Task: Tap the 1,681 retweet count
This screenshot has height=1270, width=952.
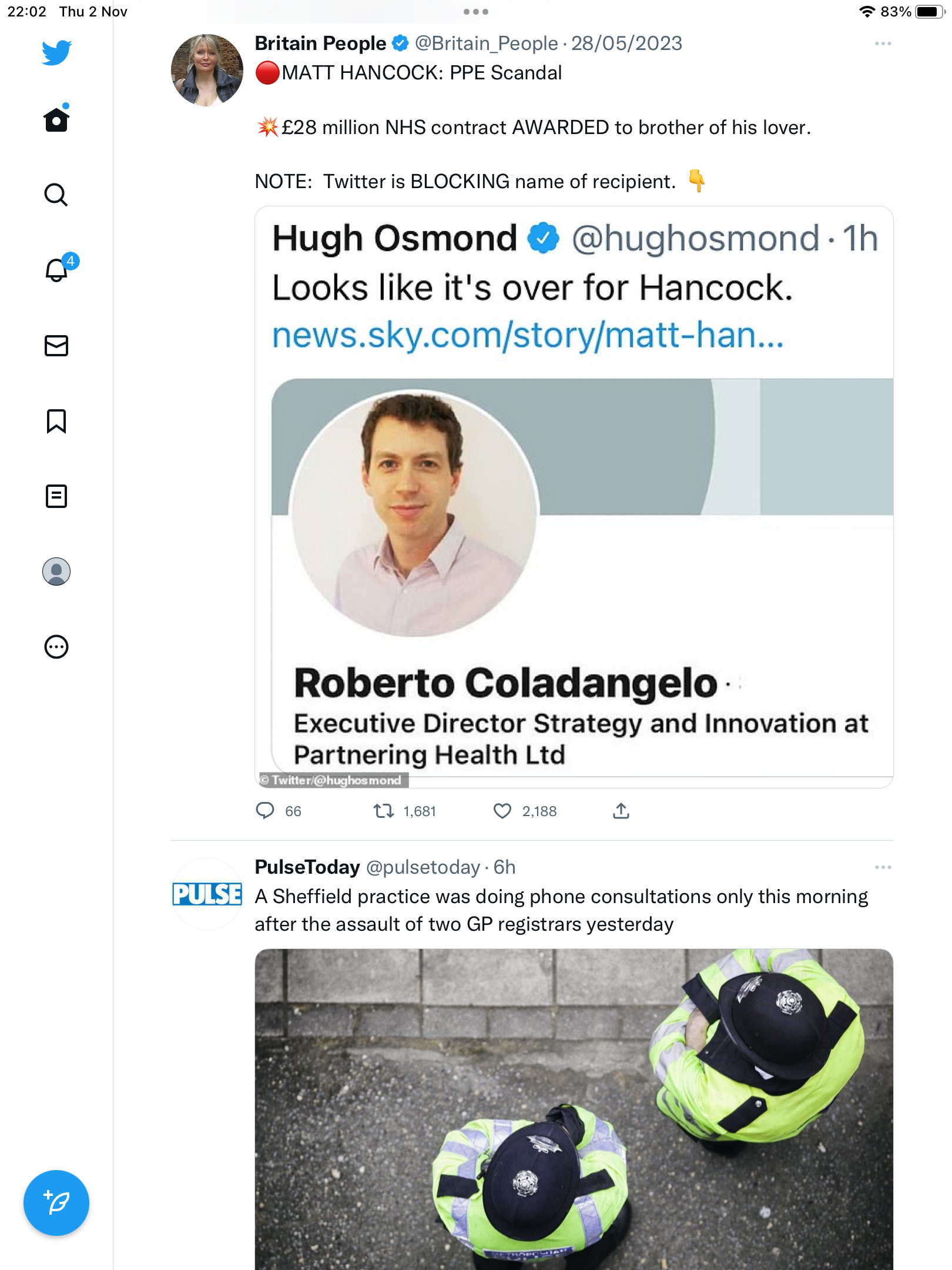Action: pyautogui.click(x=420, y=811)
